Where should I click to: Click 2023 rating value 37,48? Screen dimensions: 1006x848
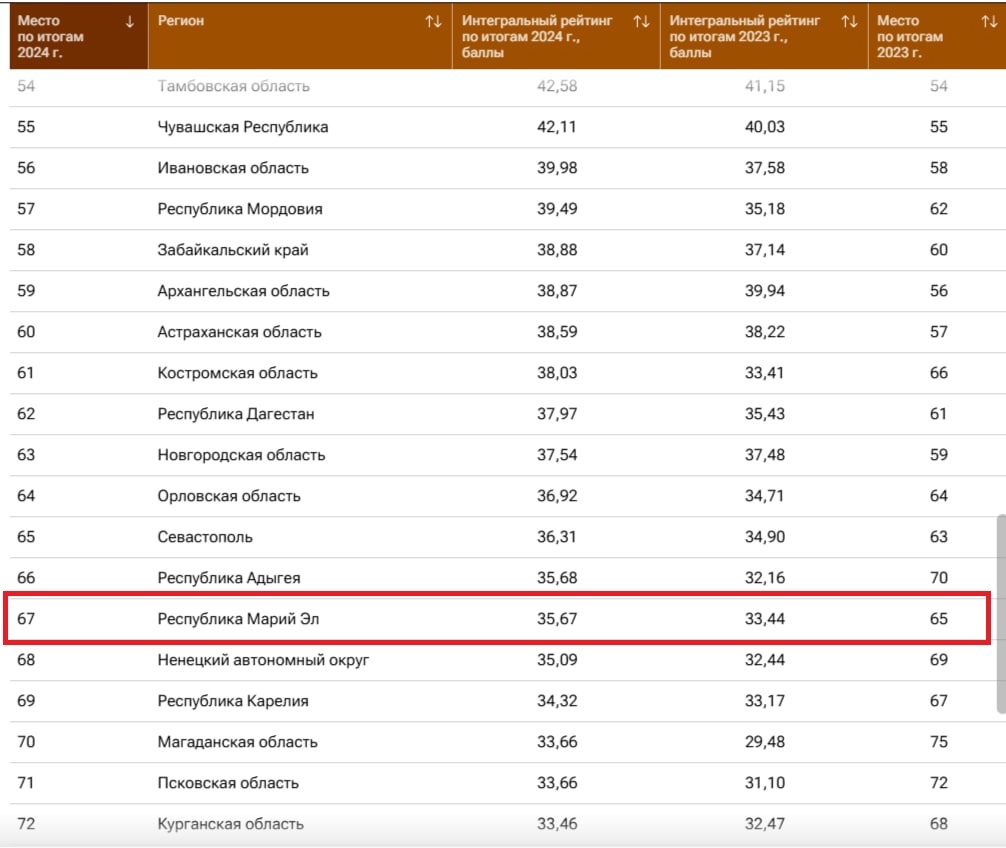coord(765,455)
